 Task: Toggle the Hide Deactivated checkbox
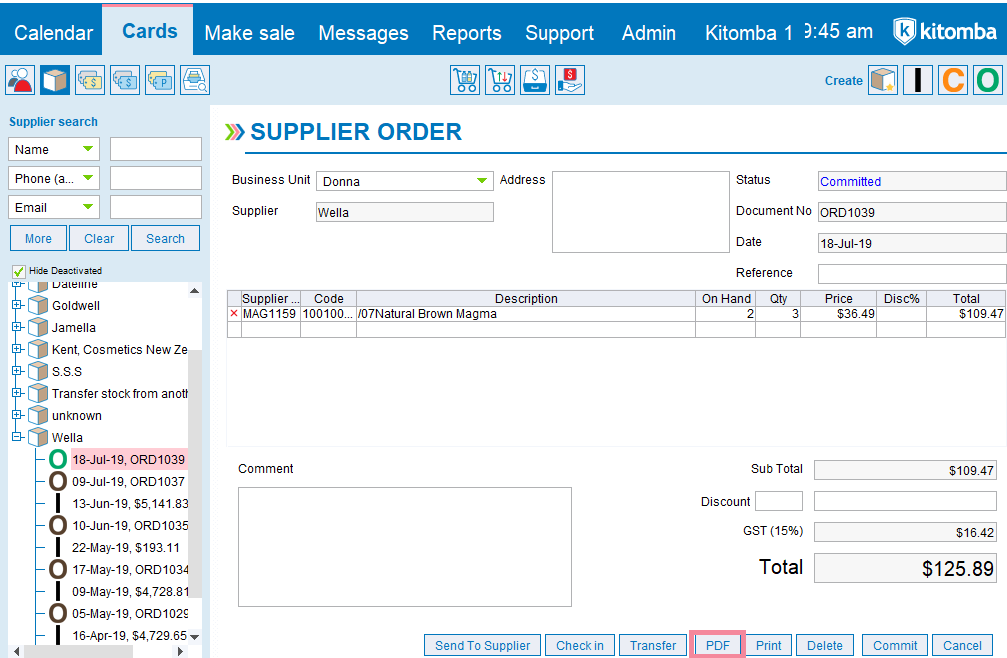pos(19,271)
